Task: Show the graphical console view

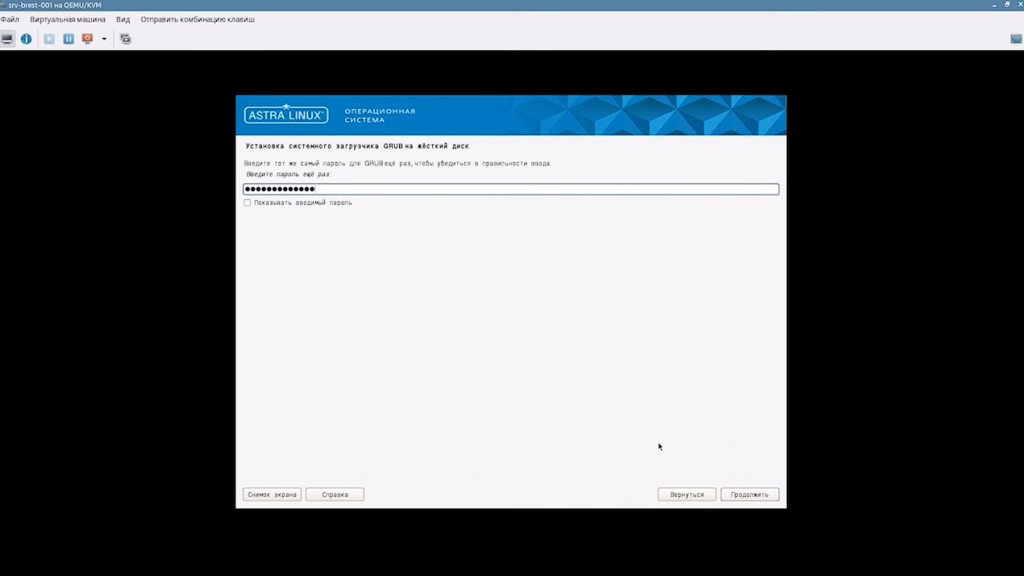Action: (7, 39)
